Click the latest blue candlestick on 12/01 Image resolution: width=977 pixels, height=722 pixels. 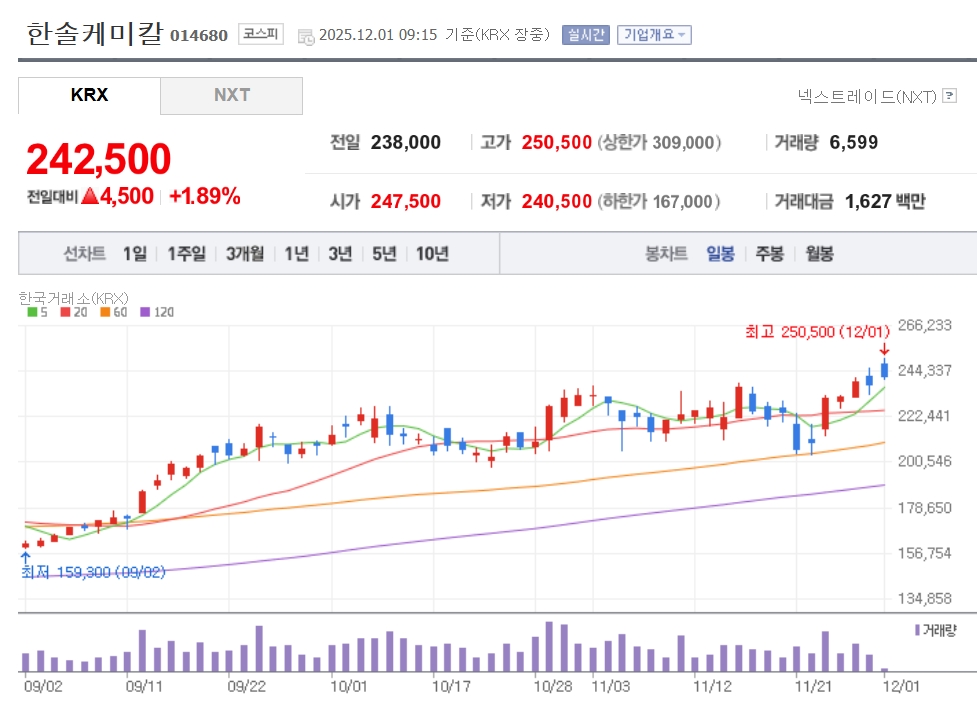point(884,370)
